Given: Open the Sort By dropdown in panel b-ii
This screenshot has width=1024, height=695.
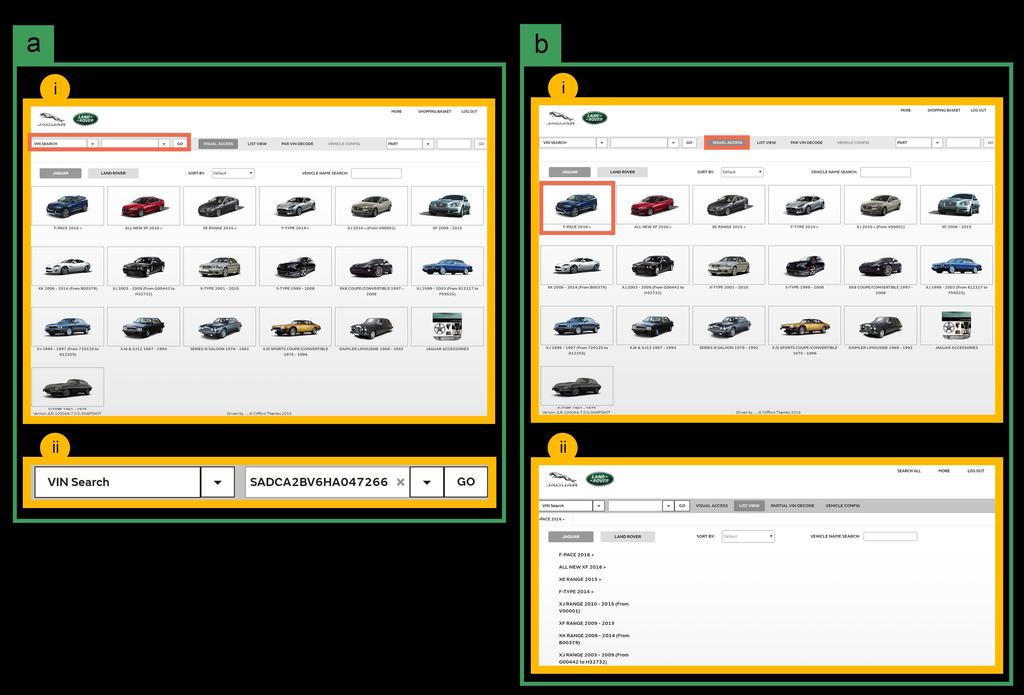Looking at the screenshot, I should point(748,536).
